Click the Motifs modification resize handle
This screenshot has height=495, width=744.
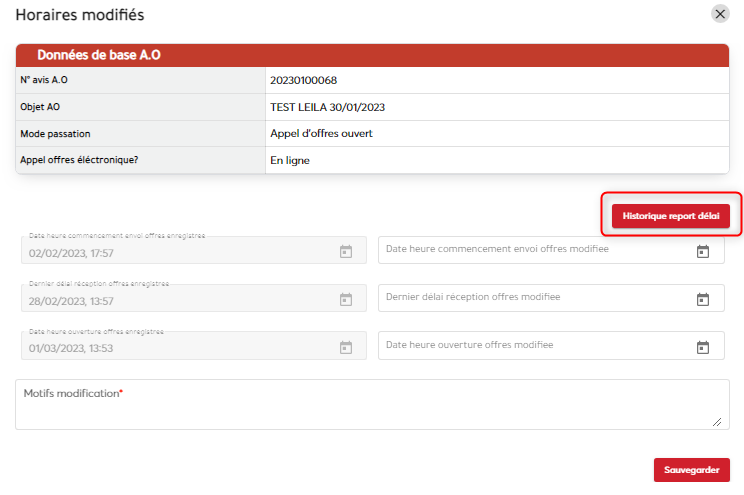[x=716, y=422]
